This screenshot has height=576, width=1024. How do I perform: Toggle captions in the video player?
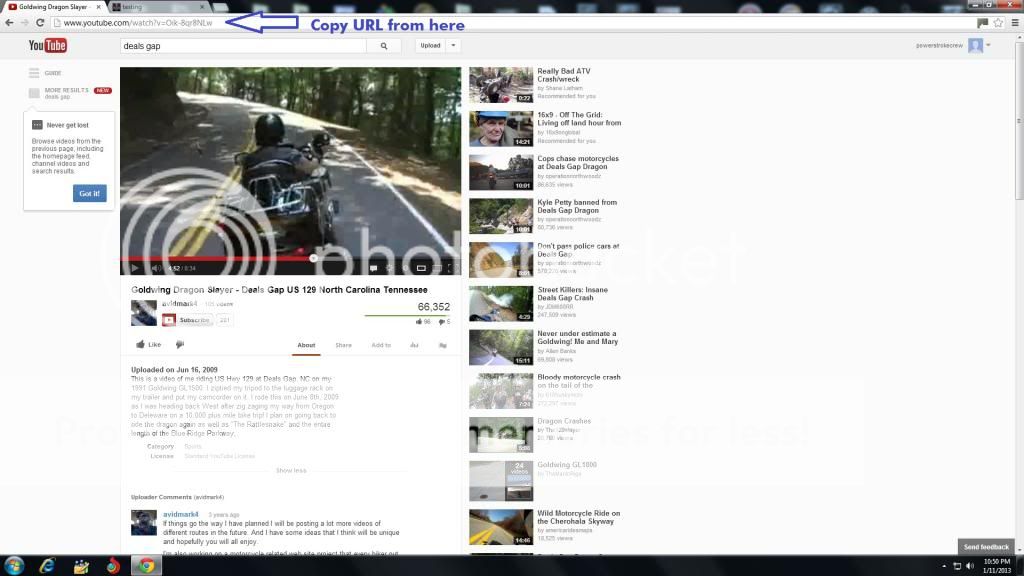coord(372,268)
